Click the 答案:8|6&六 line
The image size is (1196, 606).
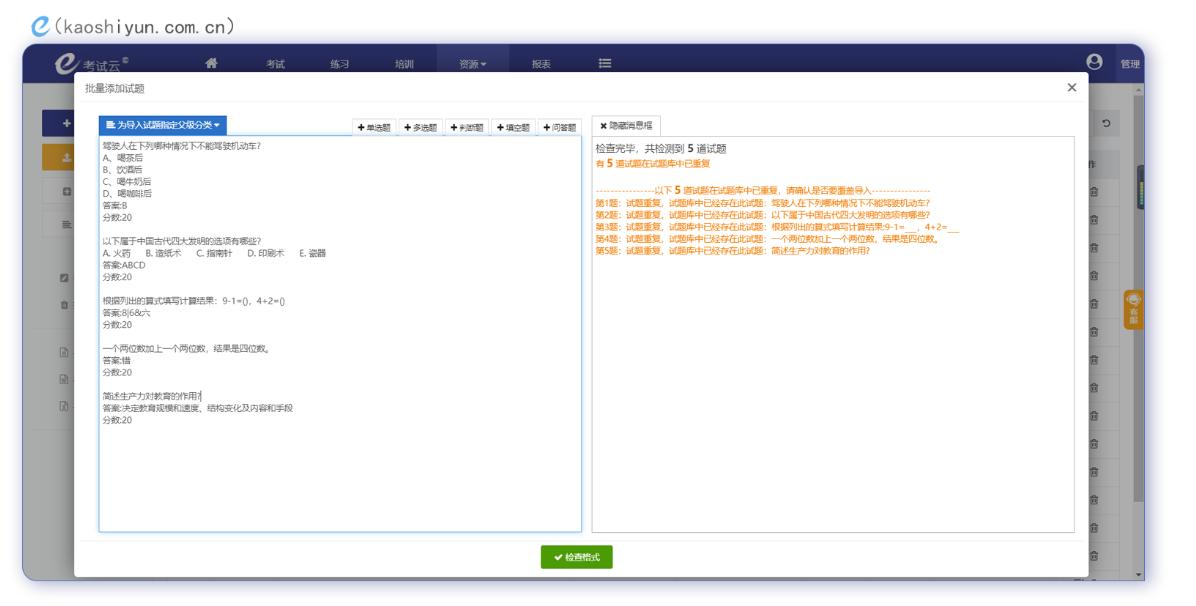pyautogui.click(x=127, y=313)
